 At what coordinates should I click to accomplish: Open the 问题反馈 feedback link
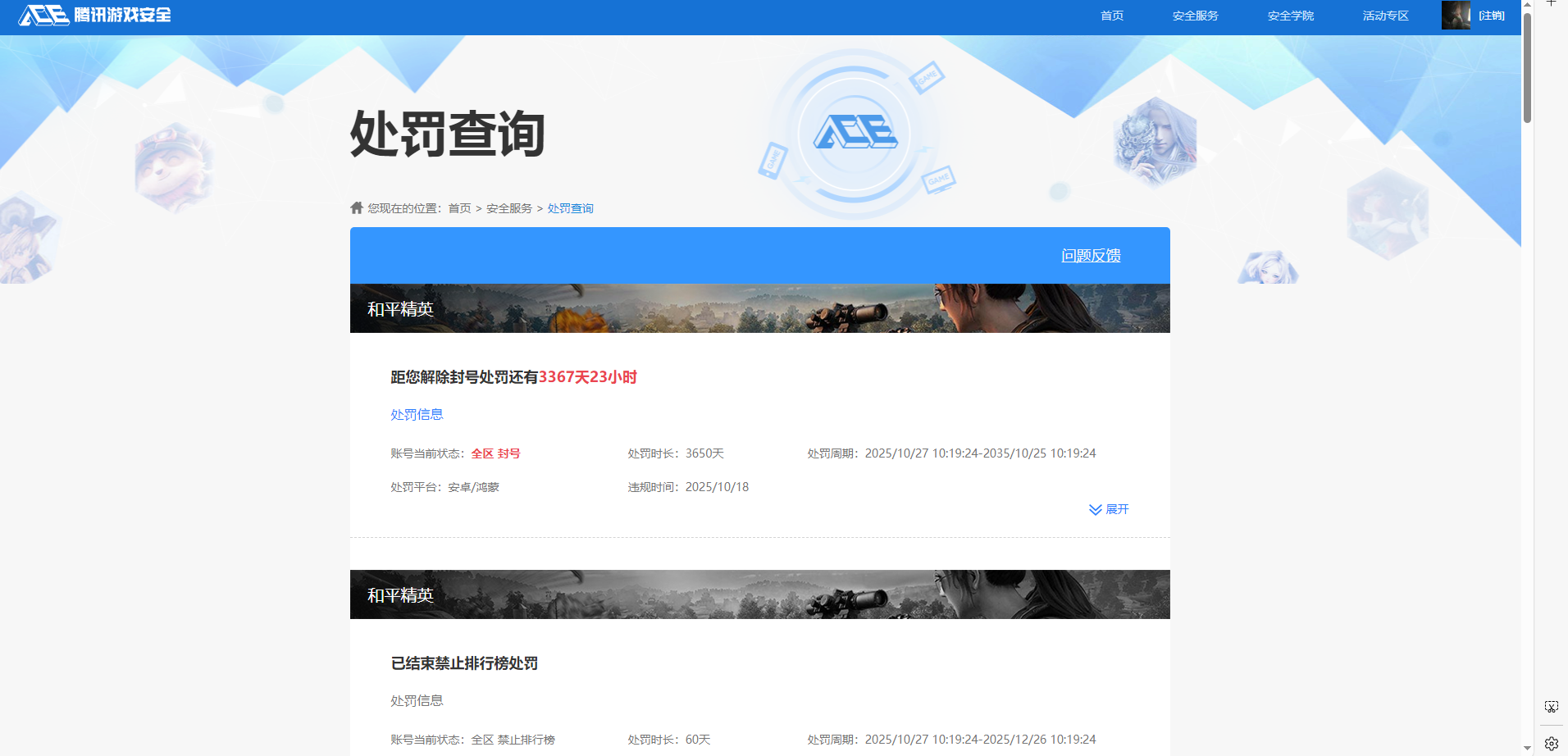(1091, 255)
